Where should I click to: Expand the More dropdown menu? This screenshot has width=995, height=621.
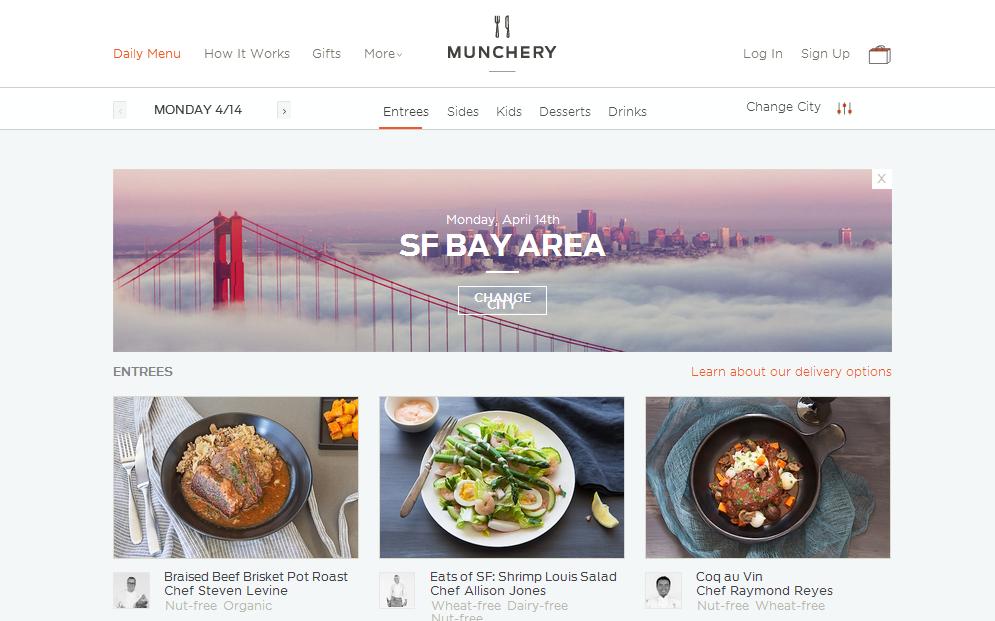click(383, 54)
